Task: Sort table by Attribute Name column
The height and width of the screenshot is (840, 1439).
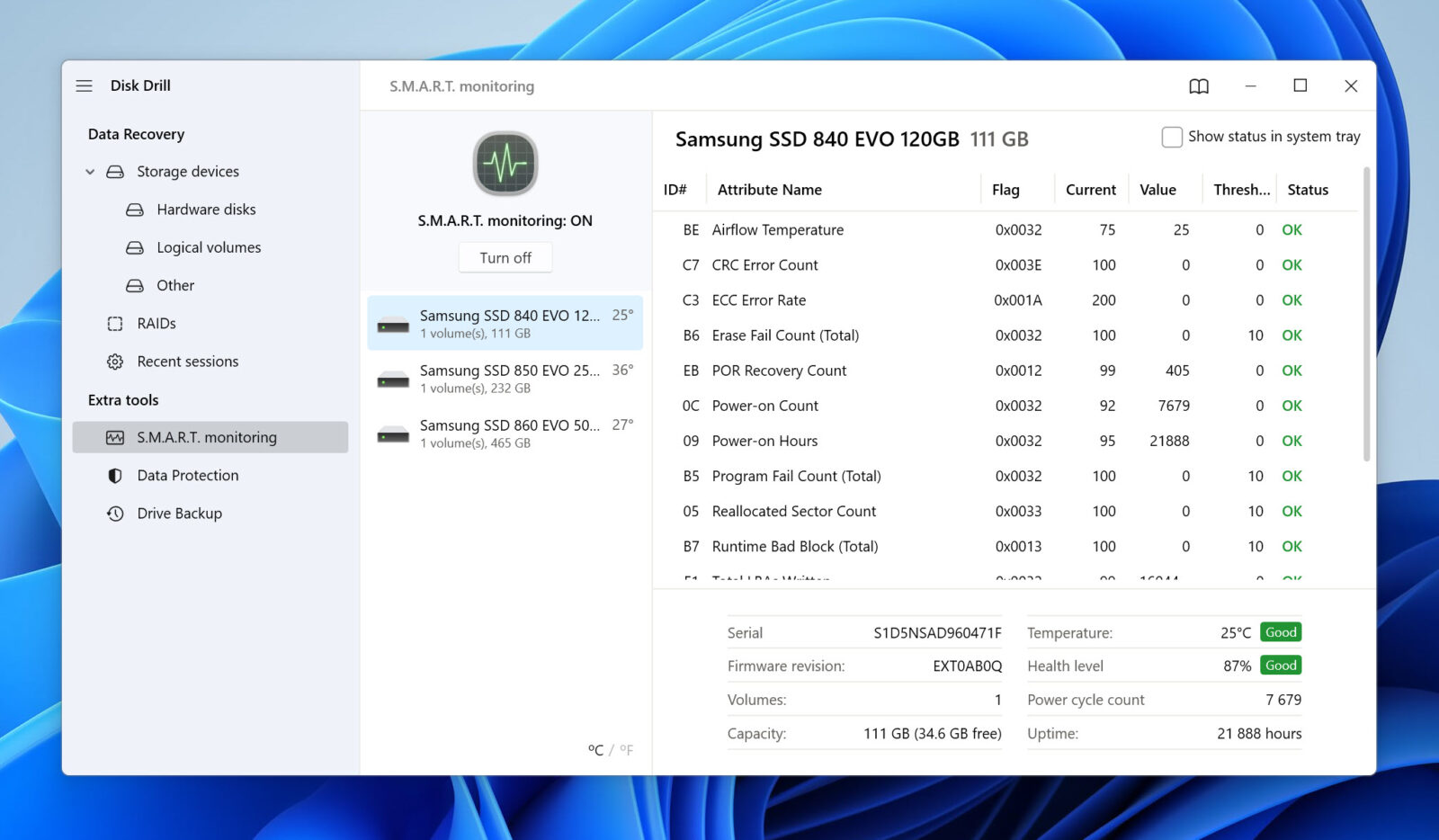Action: (x=769, y=190)
